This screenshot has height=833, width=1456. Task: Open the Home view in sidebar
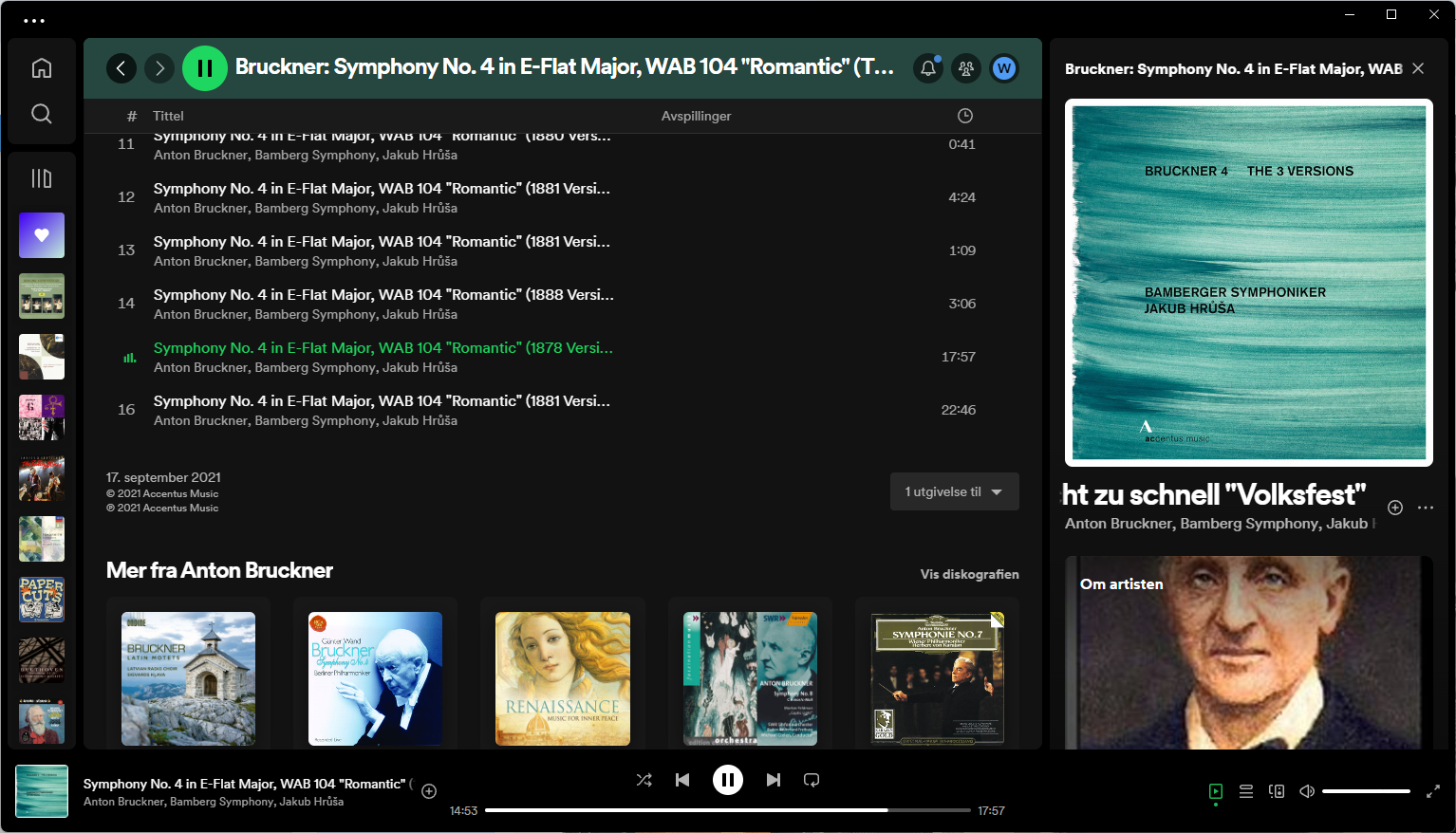42,68
